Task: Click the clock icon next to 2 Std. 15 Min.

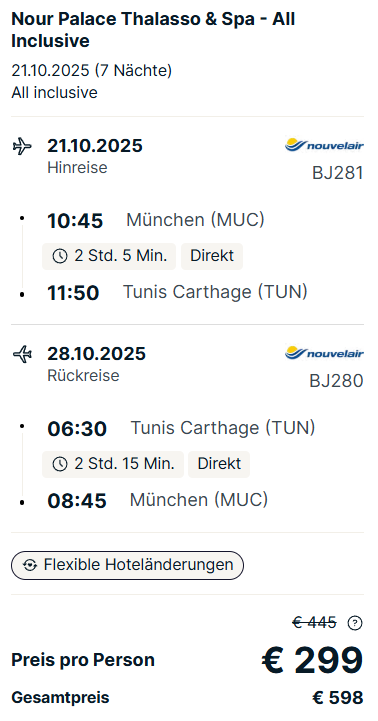Action: coord(60,464)
